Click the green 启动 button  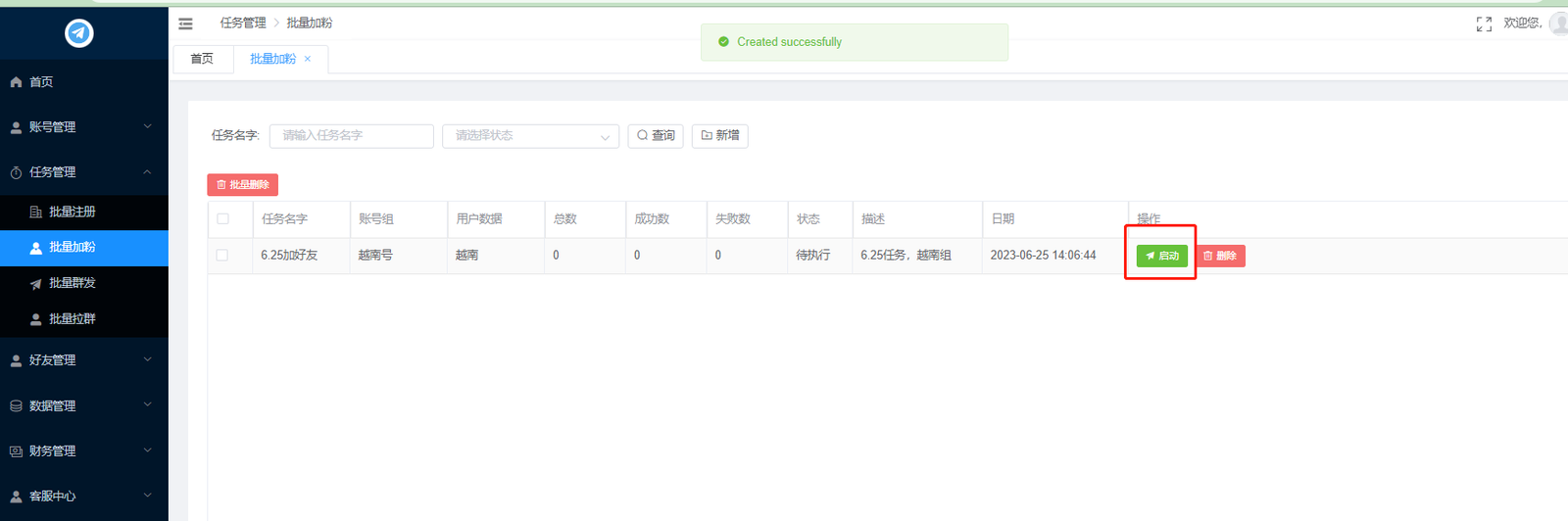pos(1161,256)
